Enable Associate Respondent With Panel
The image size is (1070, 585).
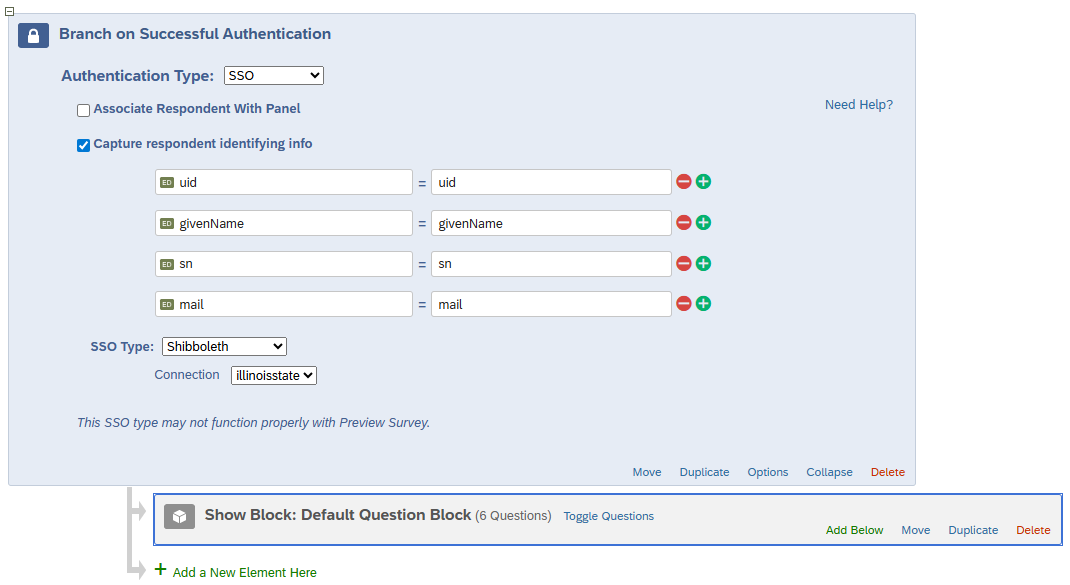(83, 110)
